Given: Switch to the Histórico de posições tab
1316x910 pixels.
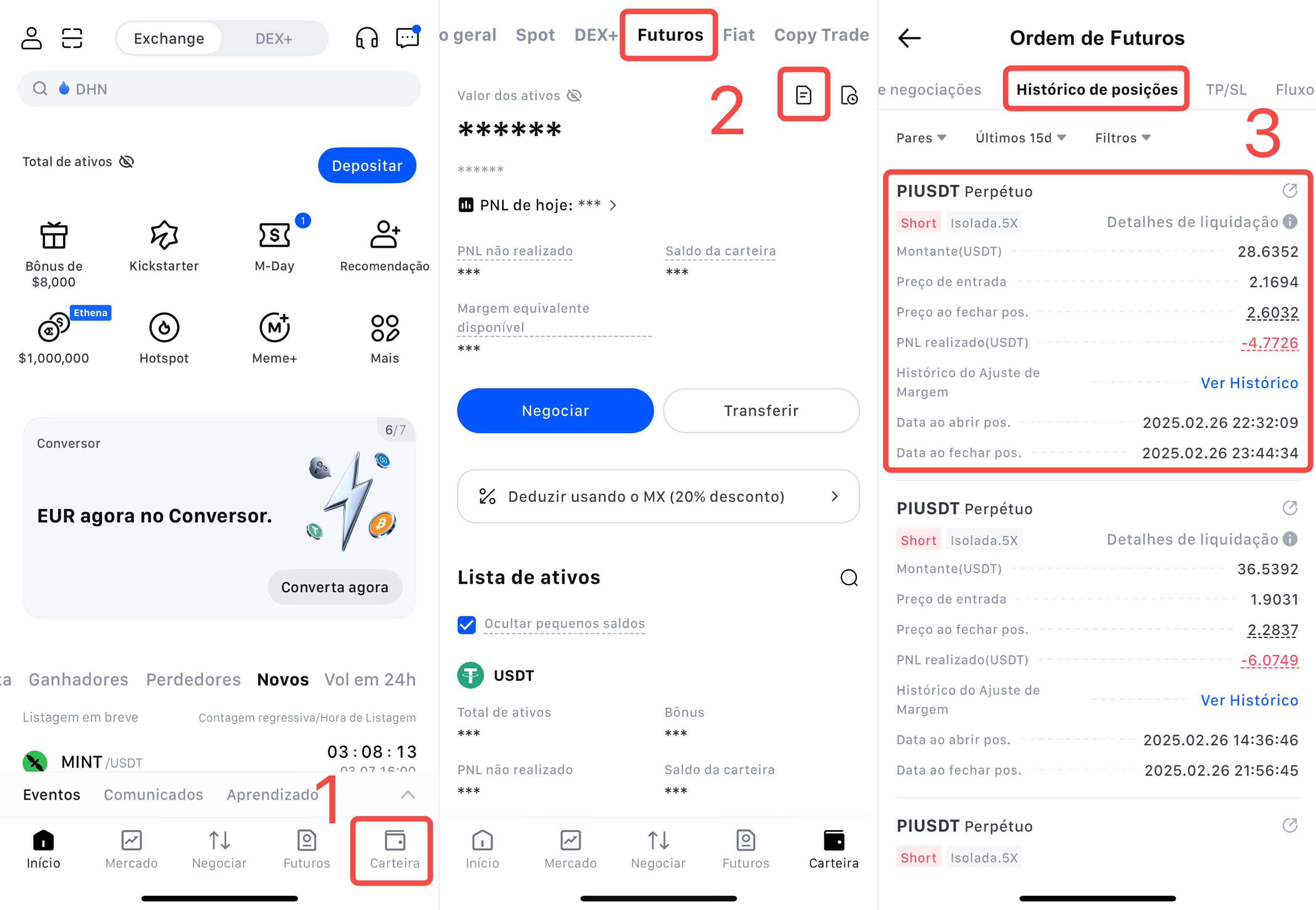Looking at the screenshot, I should point(1096,90).
